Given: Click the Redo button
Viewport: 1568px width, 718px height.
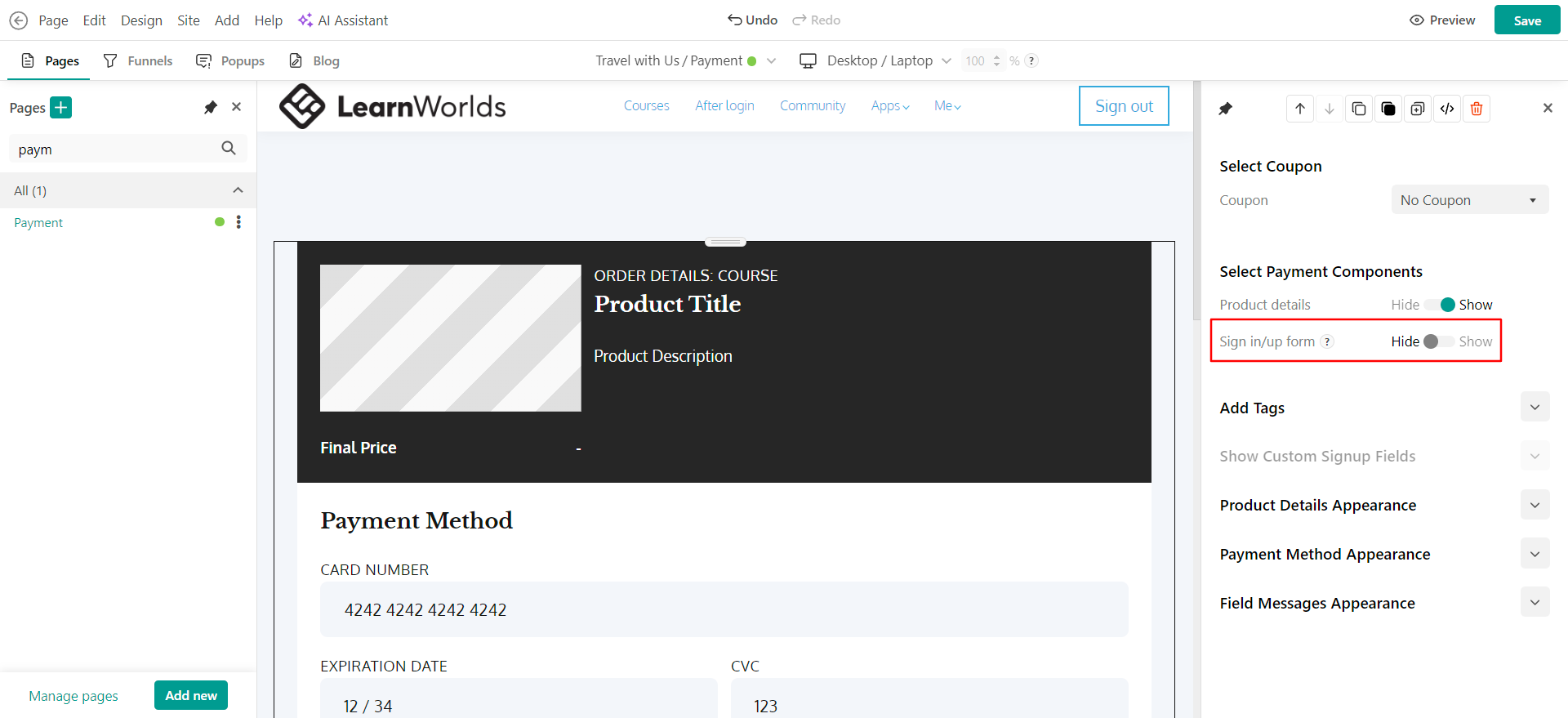Looking at the screenshot, I should [x=816, y=20].
